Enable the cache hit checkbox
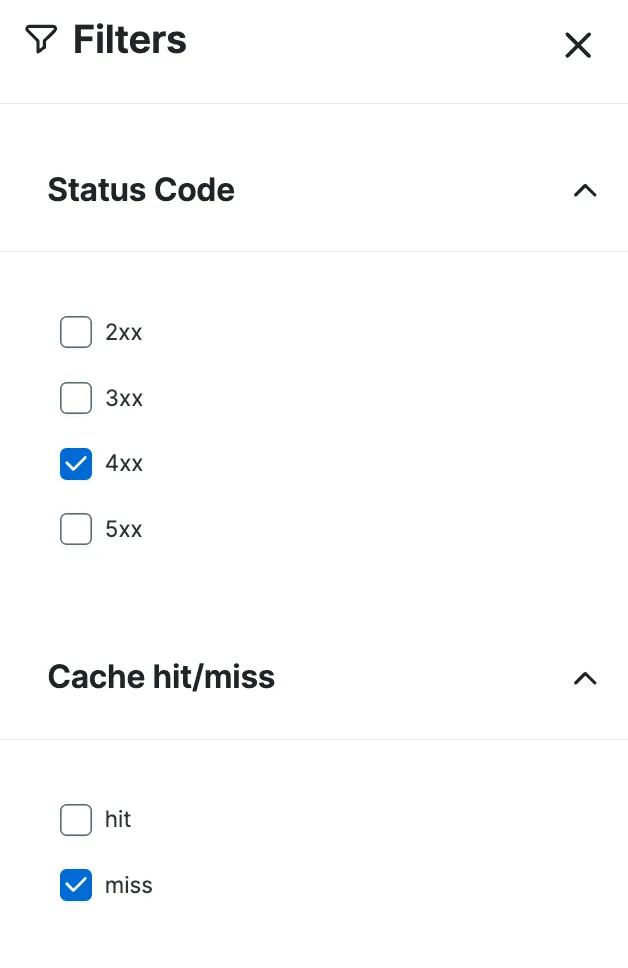The image size is (628, 968). [x=76, y=820]
